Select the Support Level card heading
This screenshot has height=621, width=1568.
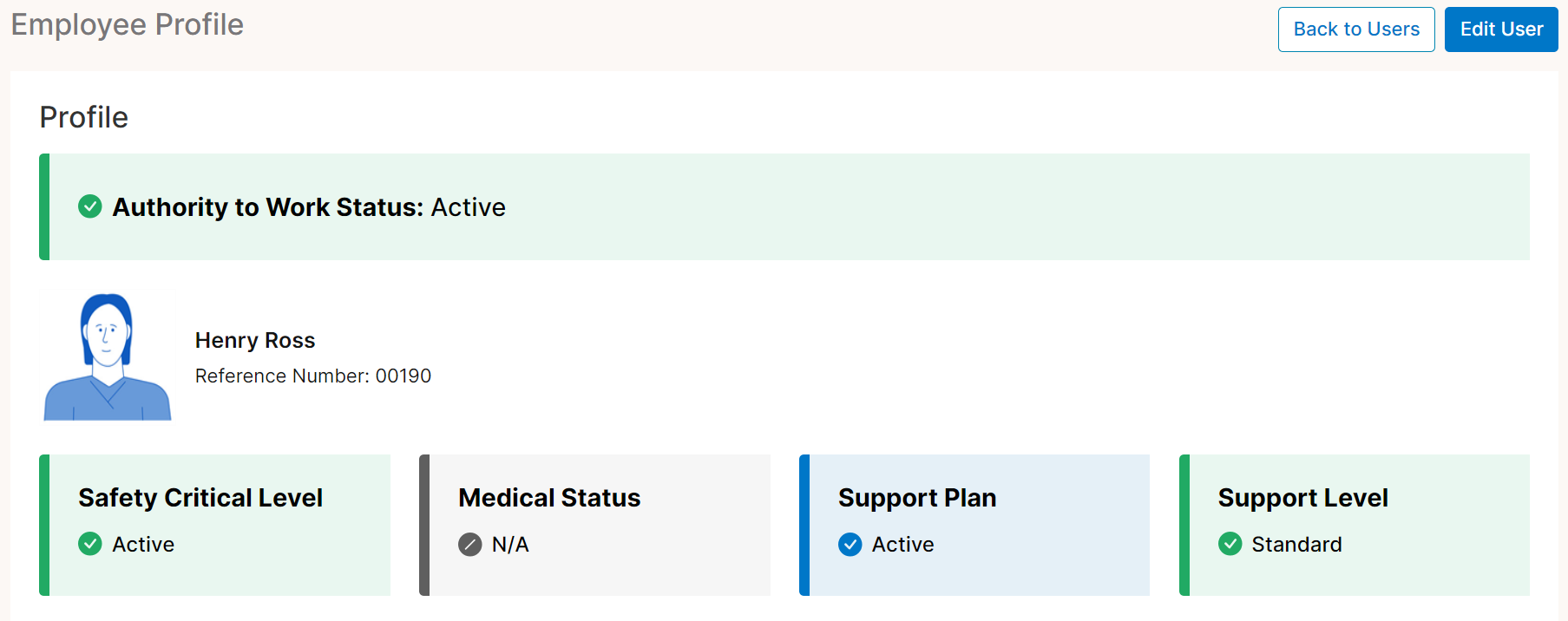[1302, 498]
